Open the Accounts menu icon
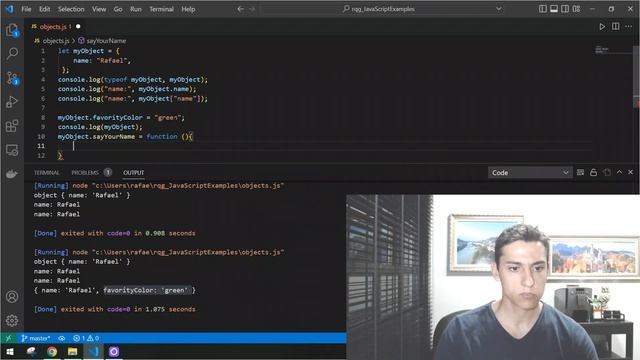Image resolution: width=640 pixels, height=360 pixels. click(x=12, y=296)
